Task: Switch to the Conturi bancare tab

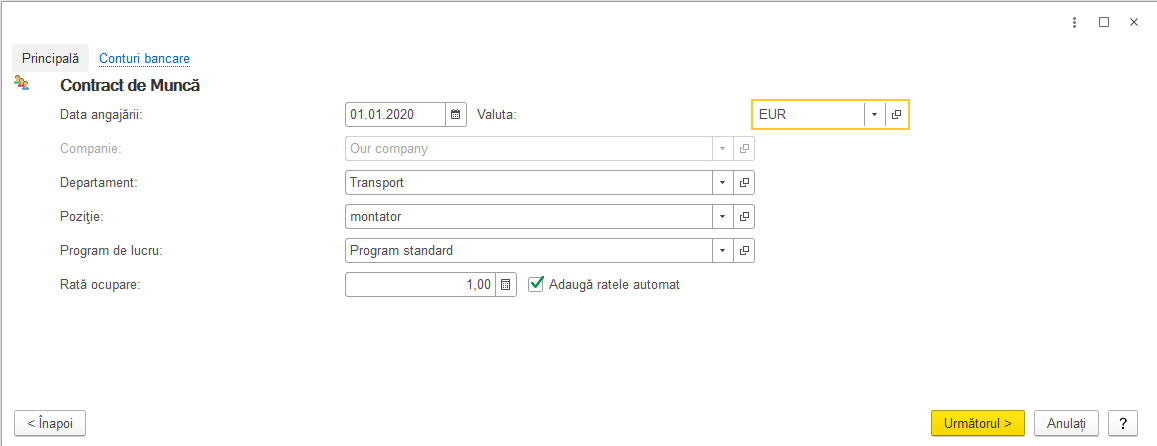Action: 145,58
